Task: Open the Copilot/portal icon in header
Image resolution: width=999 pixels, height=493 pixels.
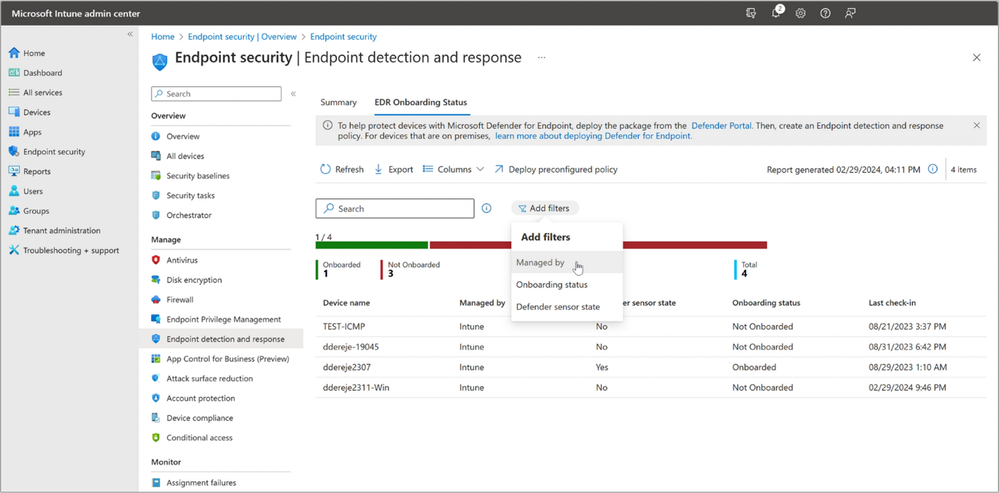Action: (751, 13)
